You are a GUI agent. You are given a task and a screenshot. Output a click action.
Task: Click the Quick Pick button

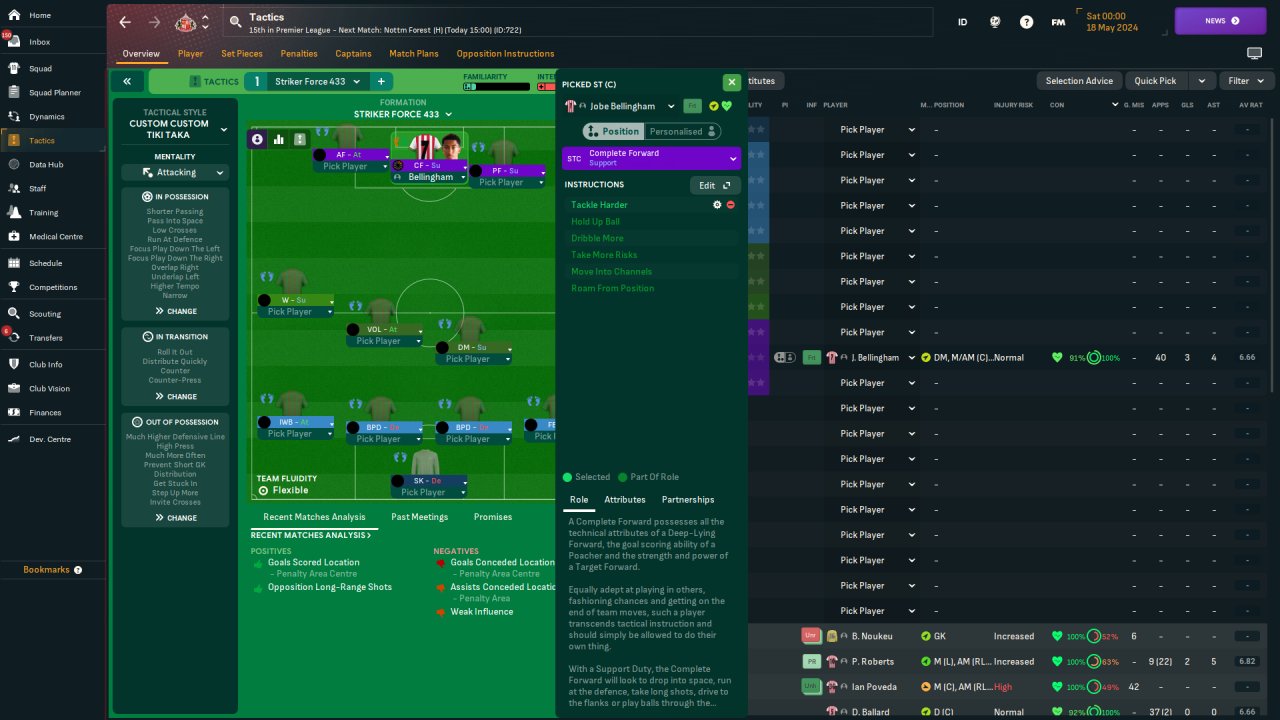[x=1155, y=81]
